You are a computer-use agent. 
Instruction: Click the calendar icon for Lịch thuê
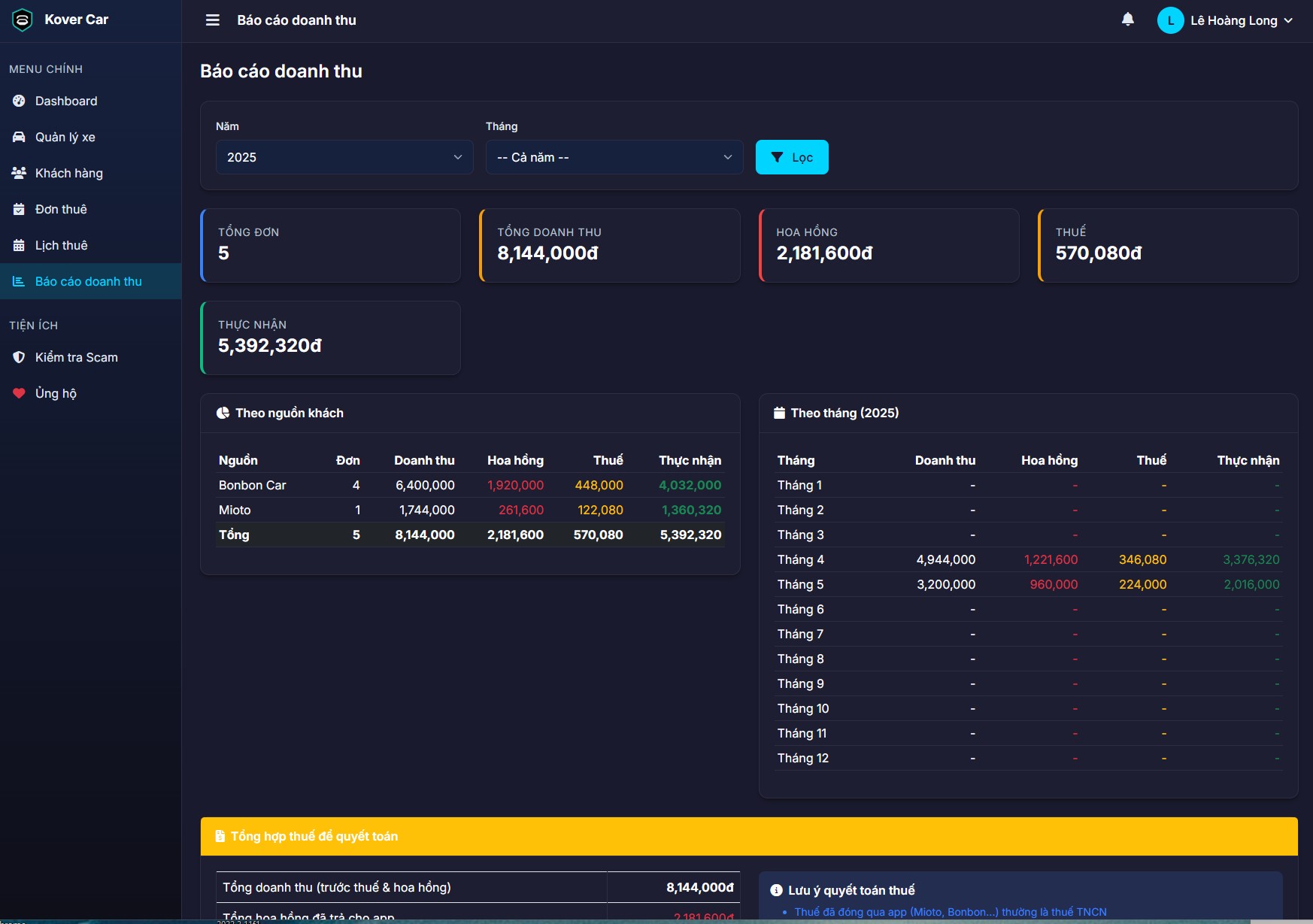point(19,245)
